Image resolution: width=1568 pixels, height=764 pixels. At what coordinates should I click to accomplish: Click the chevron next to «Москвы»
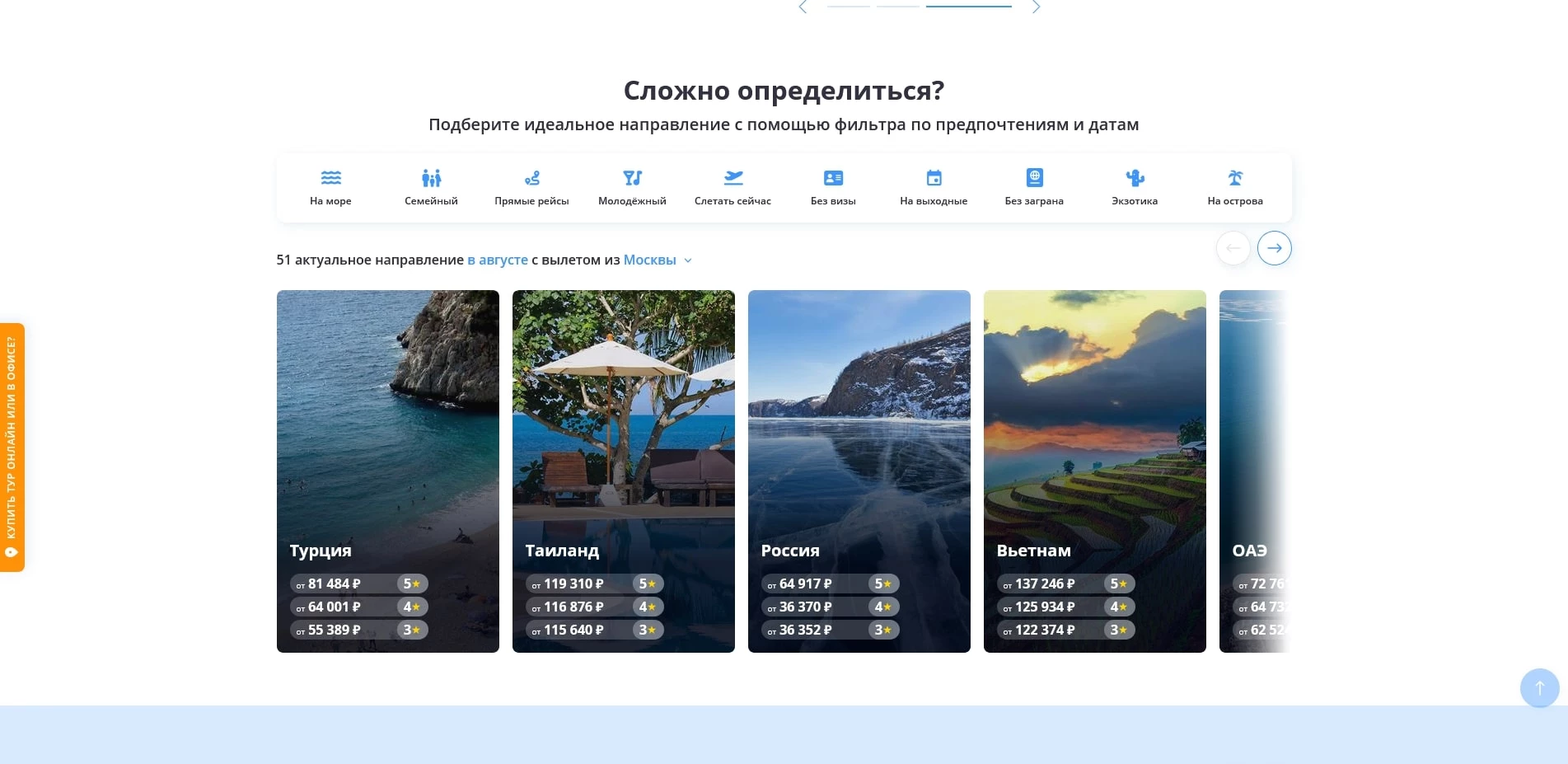(688, 260)
